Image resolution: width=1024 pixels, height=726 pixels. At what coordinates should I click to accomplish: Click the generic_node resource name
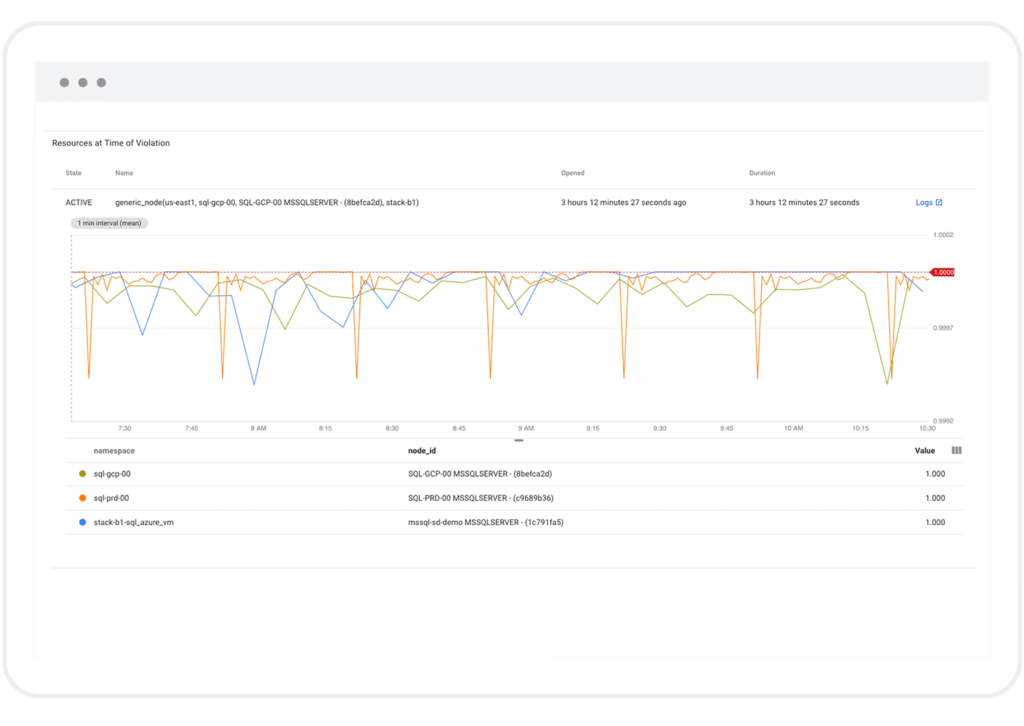click(270, 201)
